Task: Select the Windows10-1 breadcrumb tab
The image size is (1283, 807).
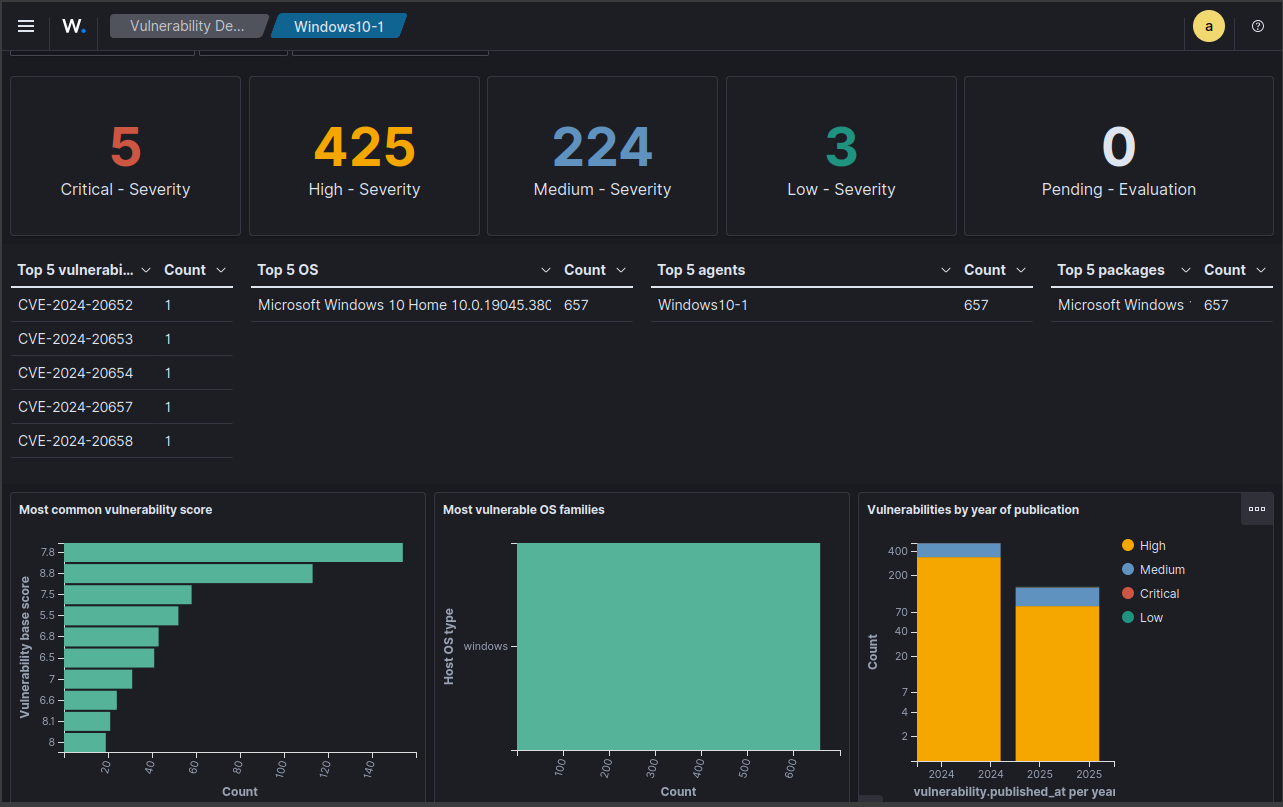Action: point(339,26)
